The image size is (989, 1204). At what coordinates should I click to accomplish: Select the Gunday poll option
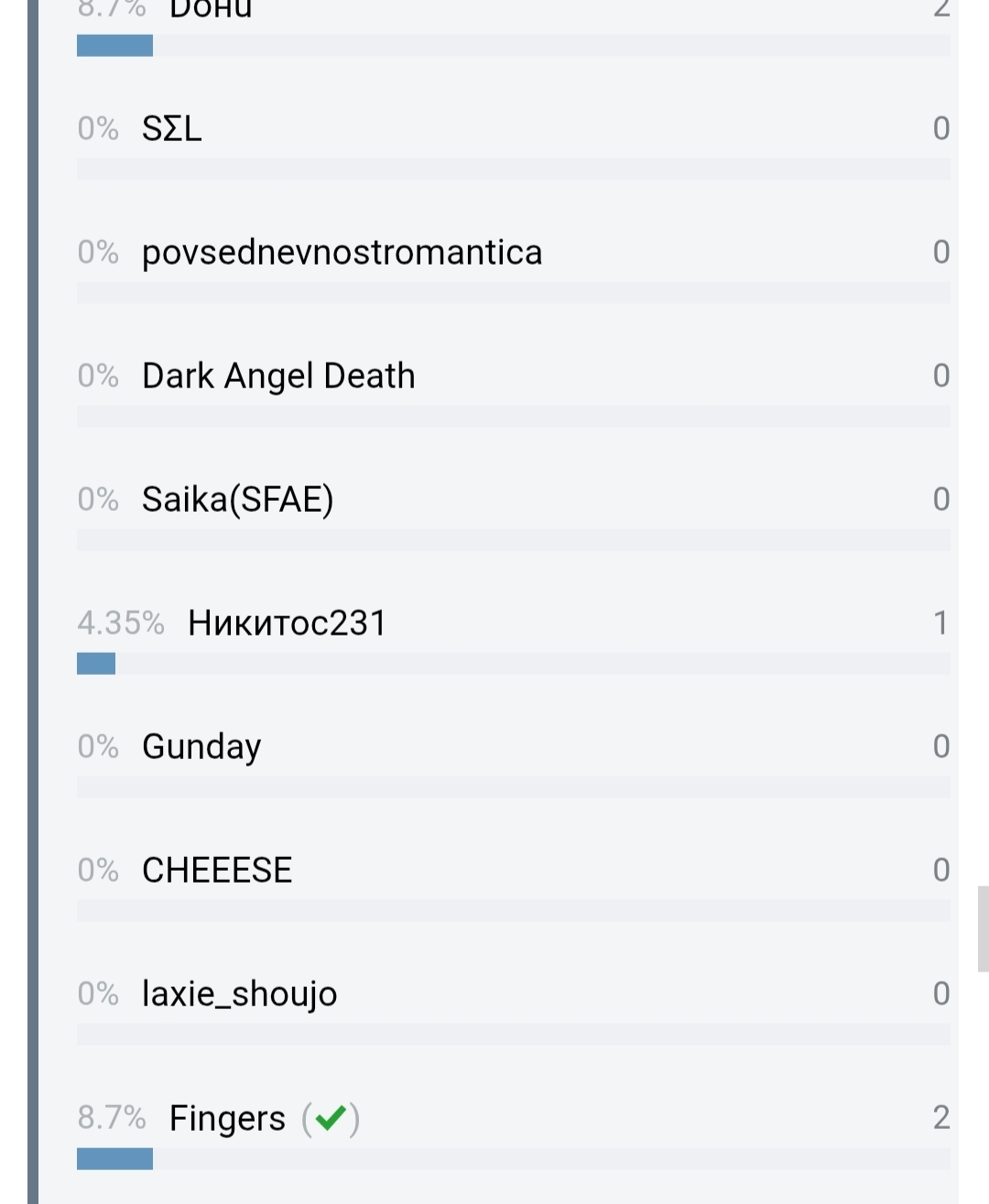tap(201, 747)
